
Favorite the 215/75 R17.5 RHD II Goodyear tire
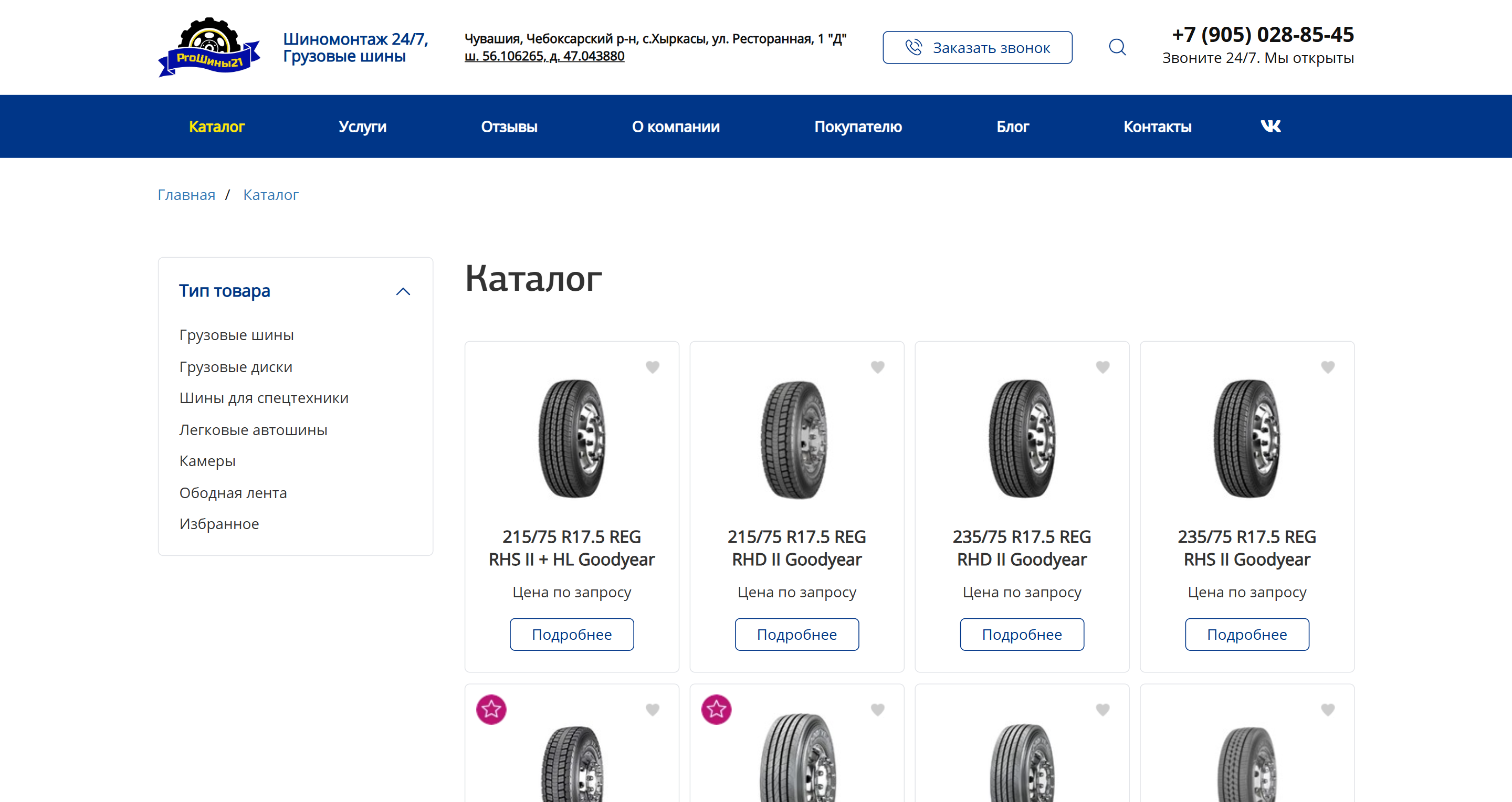click(877, 367)
